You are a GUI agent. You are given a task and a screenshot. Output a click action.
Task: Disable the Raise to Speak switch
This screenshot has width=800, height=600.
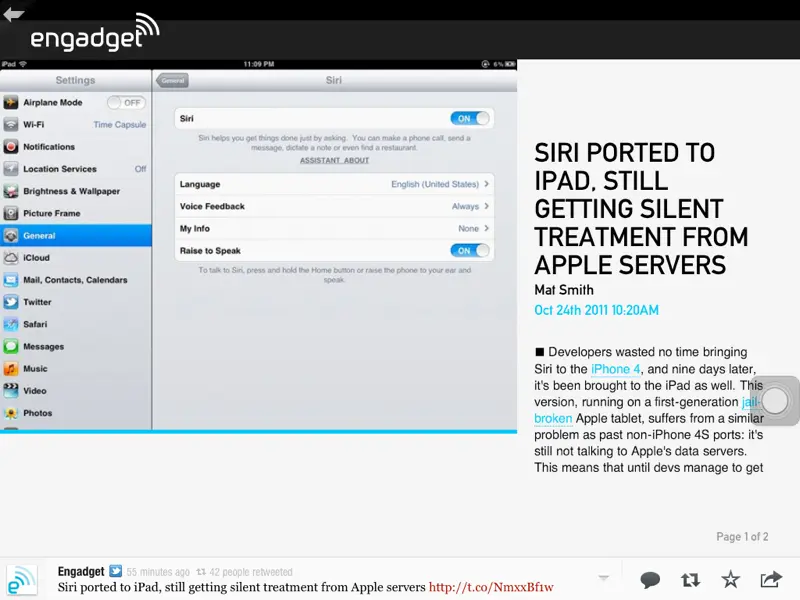[x=470, y=250]
